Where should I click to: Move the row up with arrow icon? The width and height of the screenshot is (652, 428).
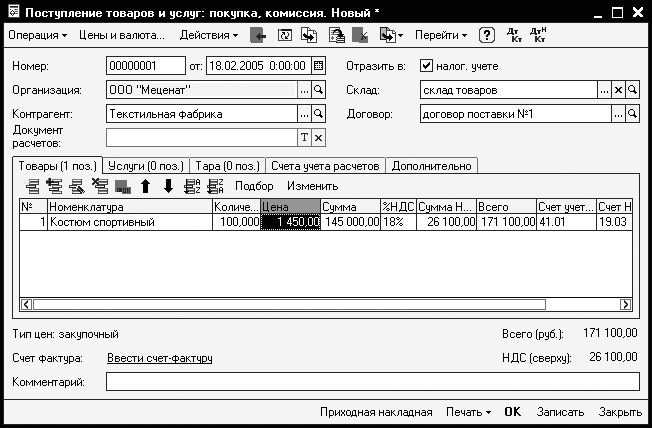[145, 186]
